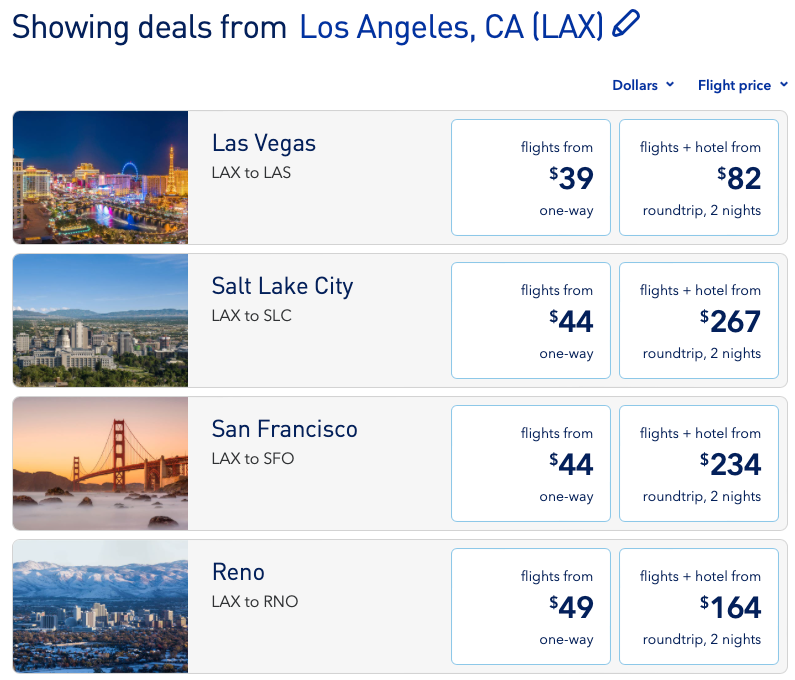Click the Reno destination title
This screenshot has height=680, width=795.
[x=238, y=573]
